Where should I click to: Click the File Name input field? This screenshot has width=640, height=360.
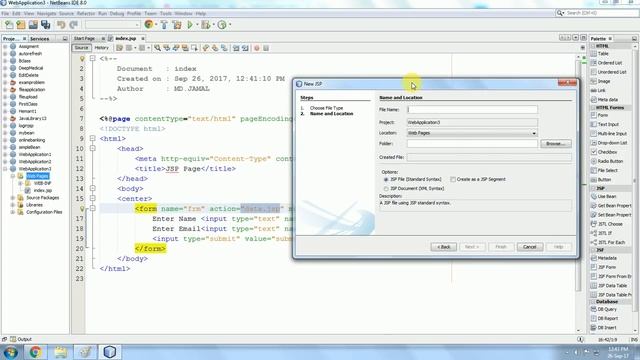(472, 109)
